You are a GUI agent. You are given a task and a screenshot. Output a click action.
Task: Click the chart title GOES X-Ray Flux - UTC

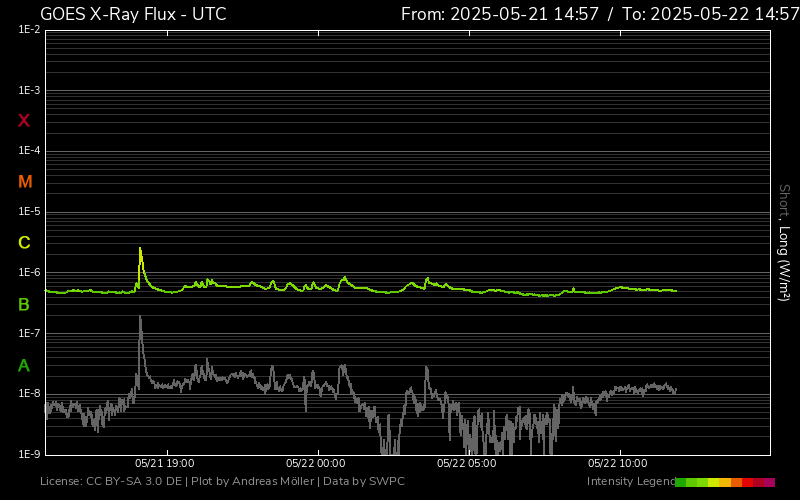coord(133,14)
